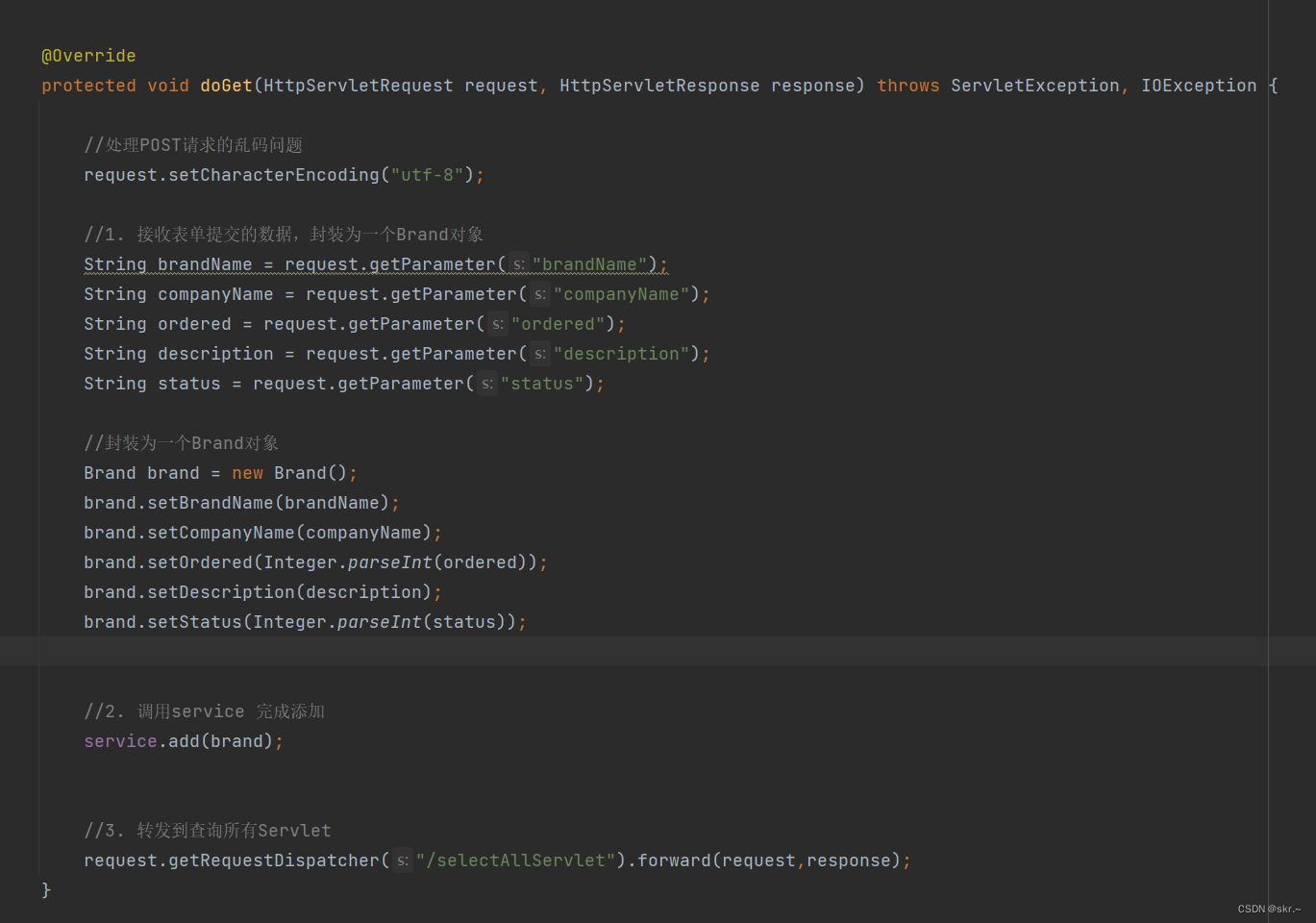Image resolution: width=1316 pixels, height=923 pixels.
Task: Click the status parameter hint badge
Action: [486, 384]
